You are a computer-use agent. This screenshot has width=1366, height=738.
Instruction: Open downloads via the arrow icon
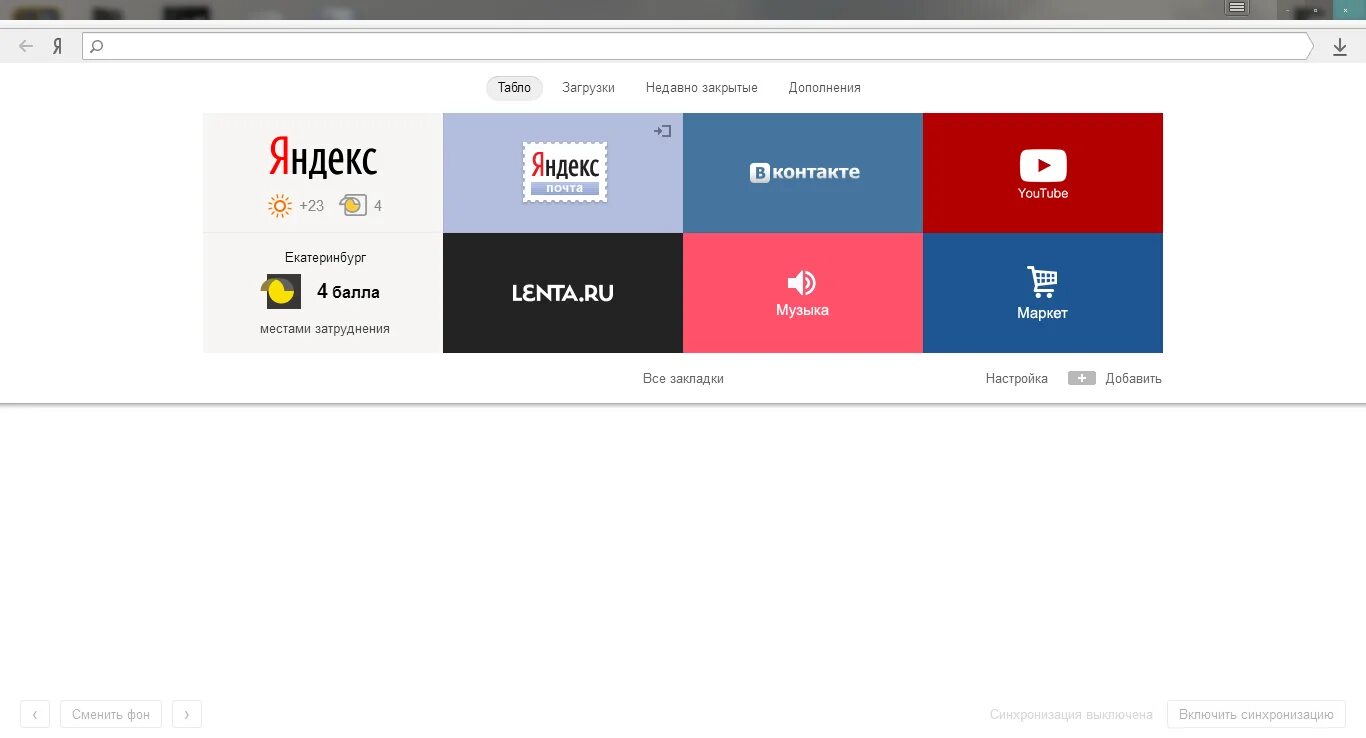1340,46
